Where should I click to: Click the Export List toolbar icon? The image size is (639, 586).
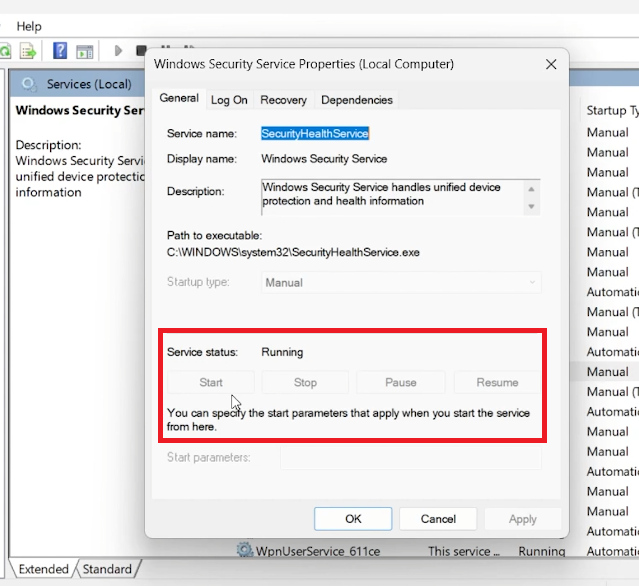click(x=29, y=50)
